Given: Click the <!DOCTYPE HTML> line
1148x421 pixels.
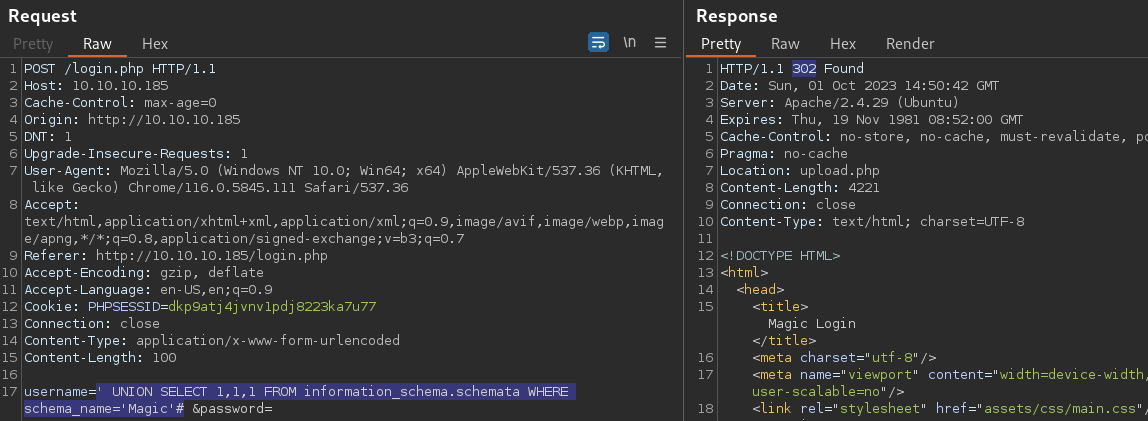Looking at the screenshot, I should (x=780, y=256).
